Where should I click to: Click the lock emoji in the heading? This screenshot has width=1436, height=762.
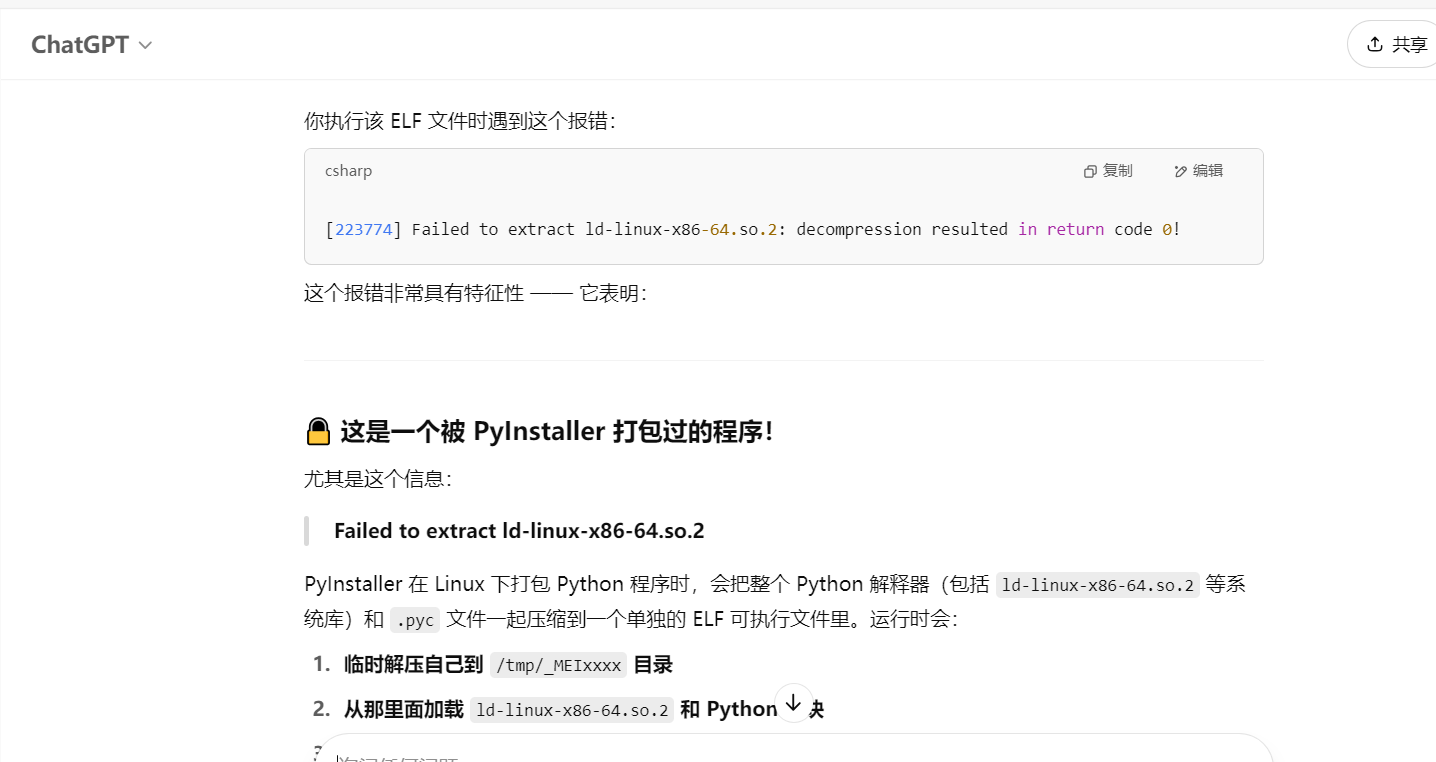coord(318,432)
